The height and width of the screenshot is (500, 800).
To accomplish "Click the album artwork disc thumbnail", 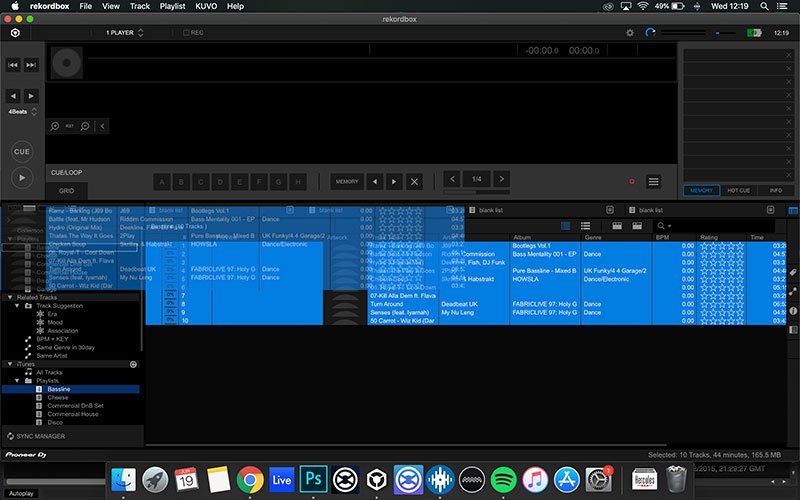I will point(66,63).
